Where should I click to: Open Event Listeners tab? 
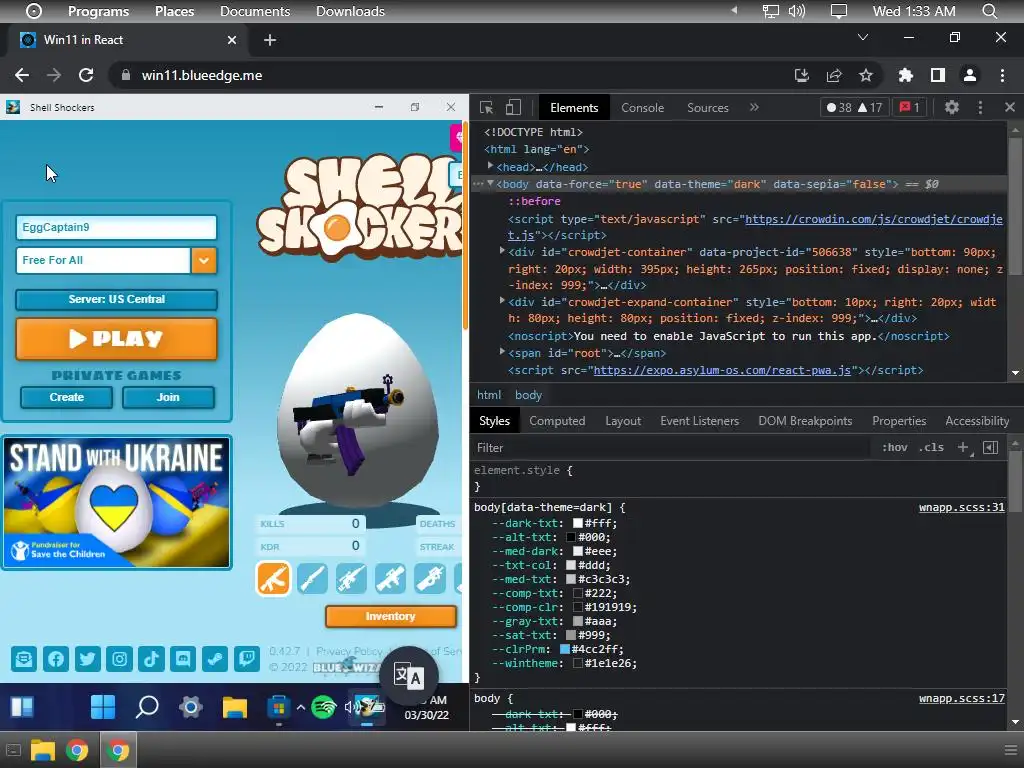[x=699, y=421]
